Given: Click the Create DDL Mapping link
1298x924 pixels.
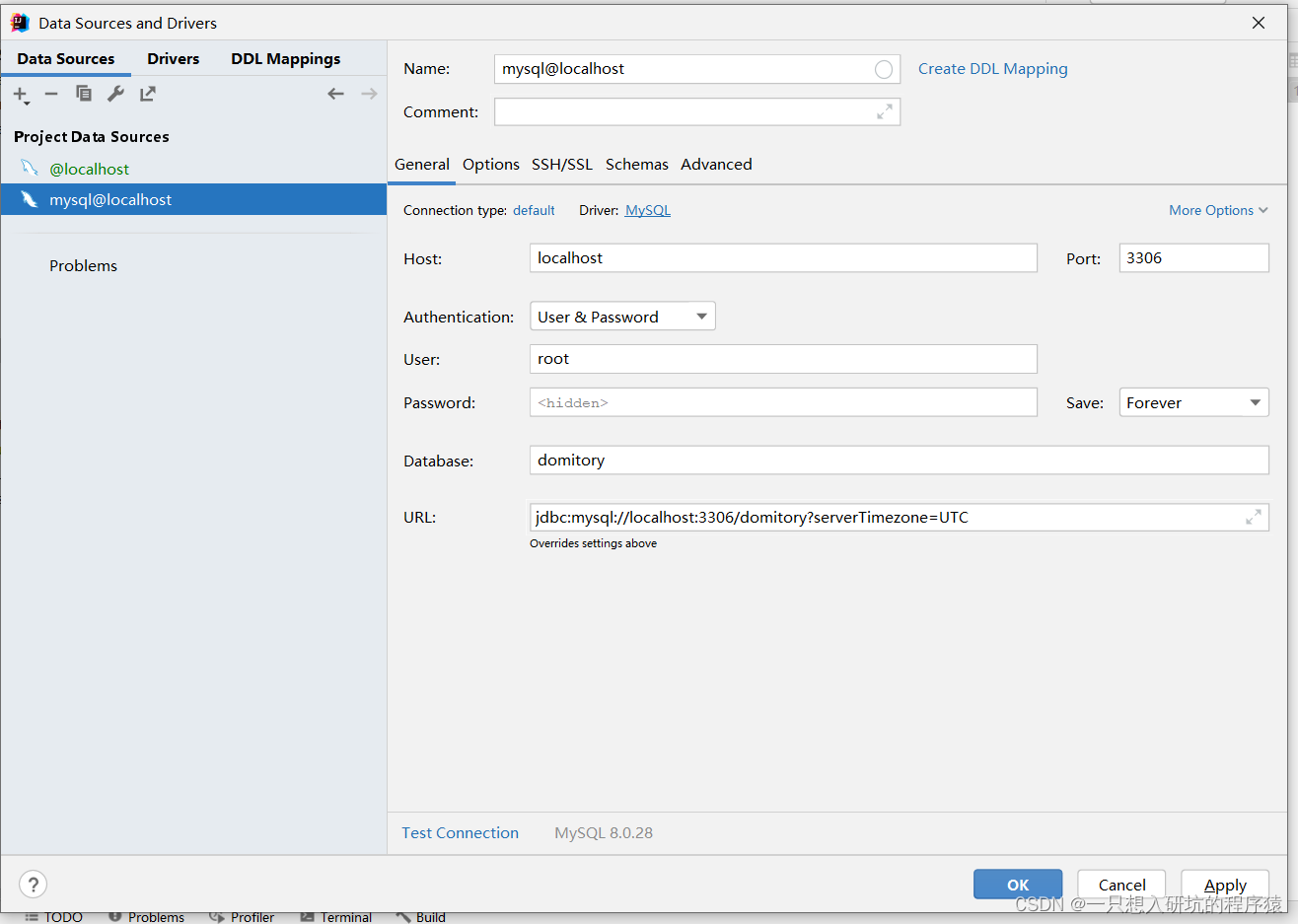Looking at the screenshot, I should pos(992,69).
